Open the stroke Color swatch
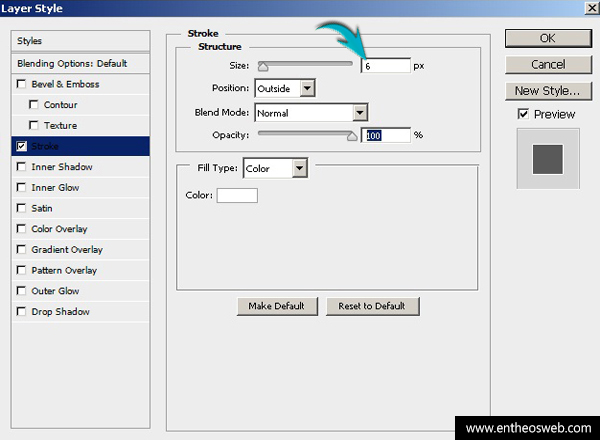This screenshot has height=440, width=600. 237,195
